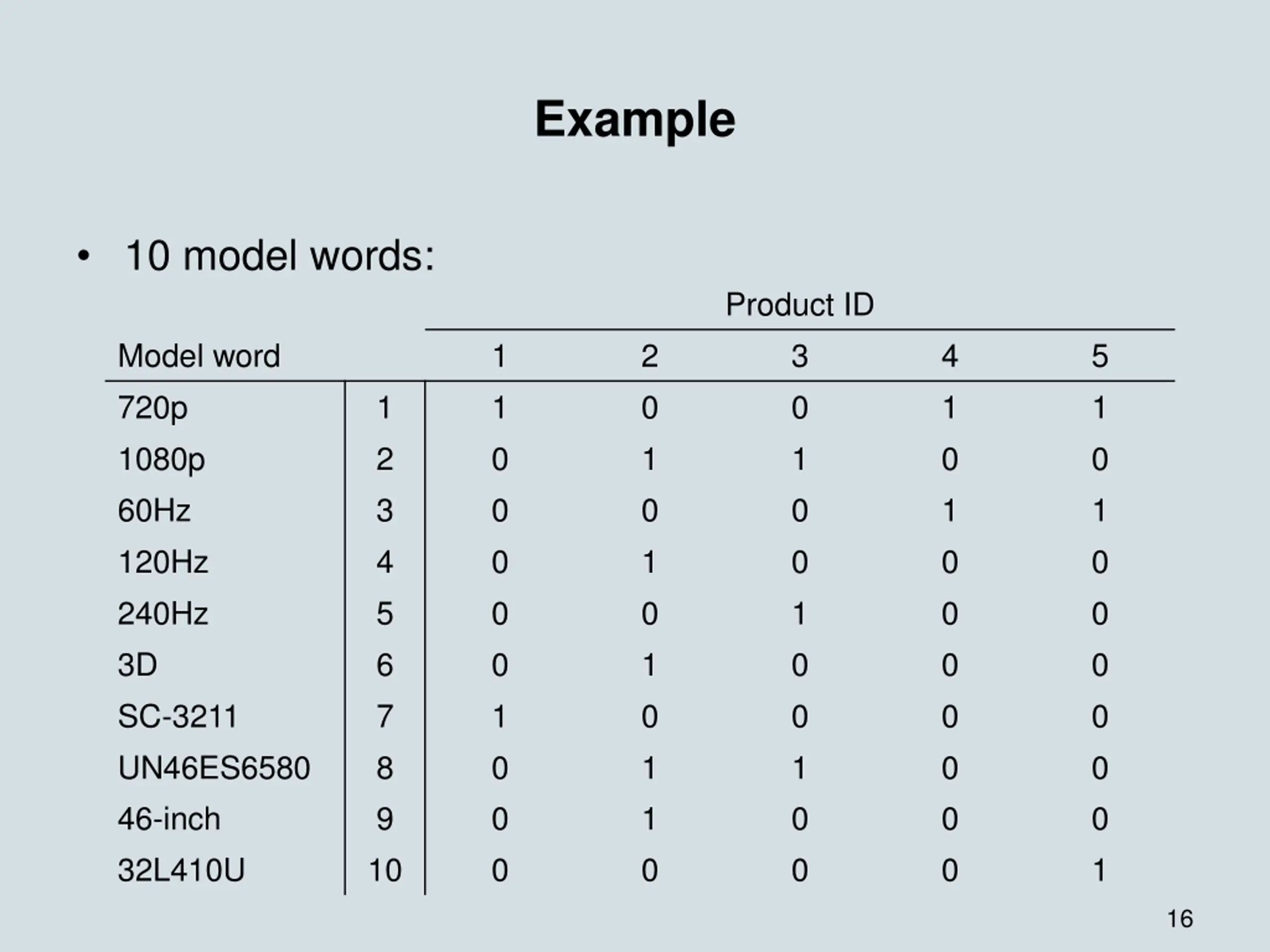Select the SC-3211 model word cell
The image size is (1270, 952).
pos(178,716)
